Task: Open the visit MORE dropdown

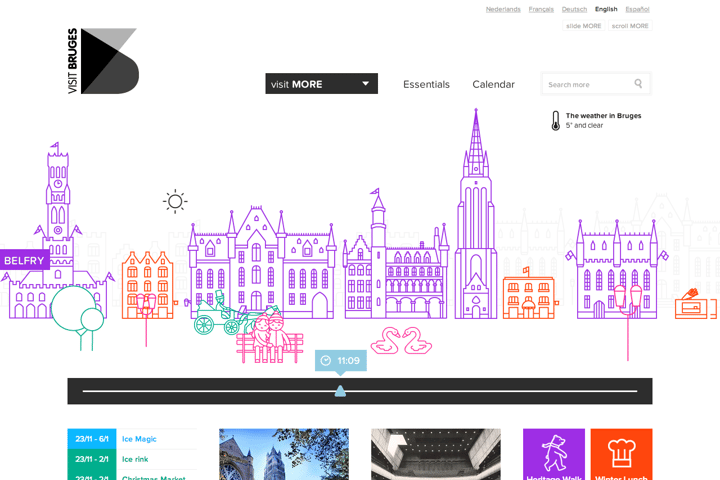Action: tap(321, 84)
